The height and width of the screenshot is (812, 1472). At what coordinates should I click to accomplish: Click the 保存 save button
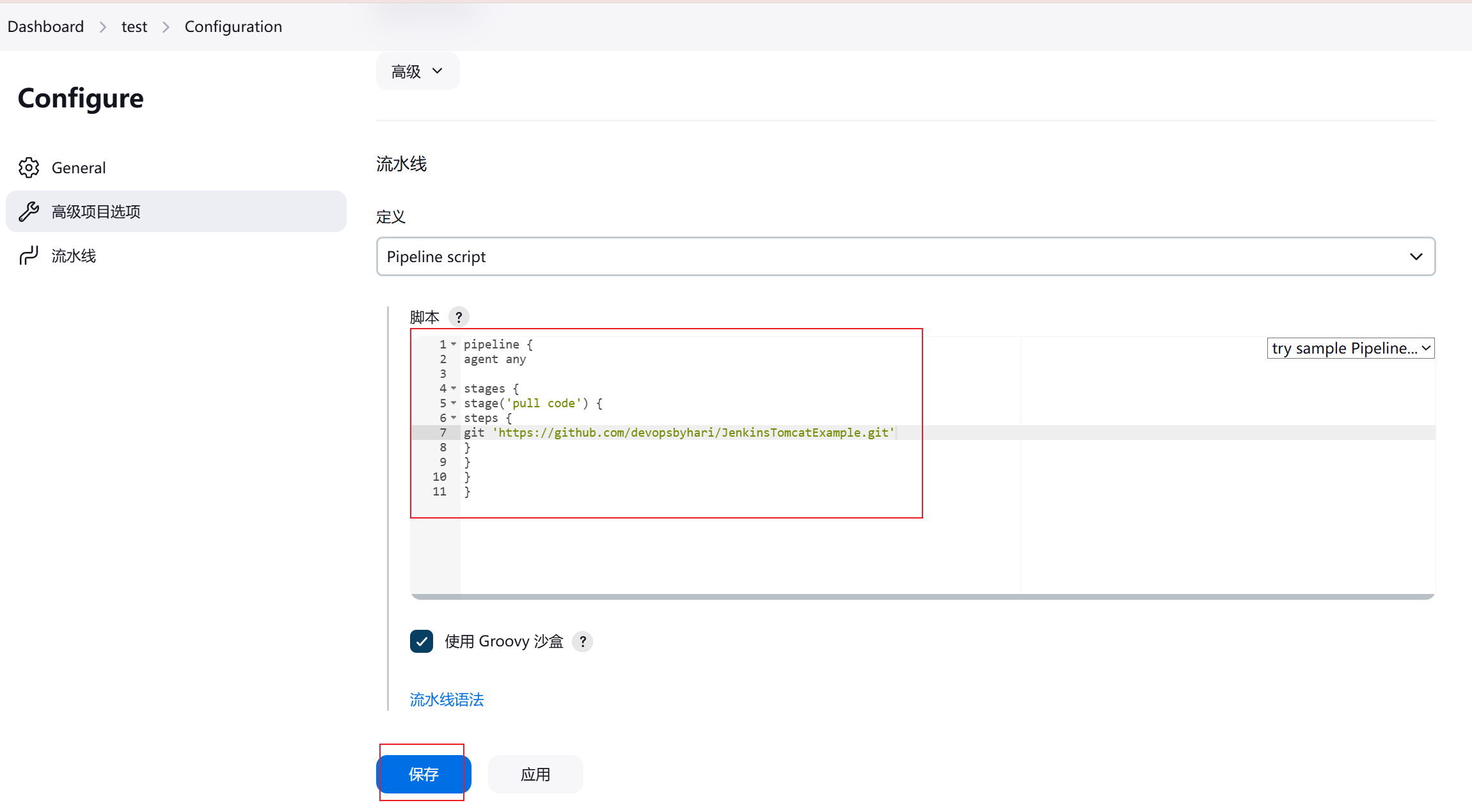[423, 774]
